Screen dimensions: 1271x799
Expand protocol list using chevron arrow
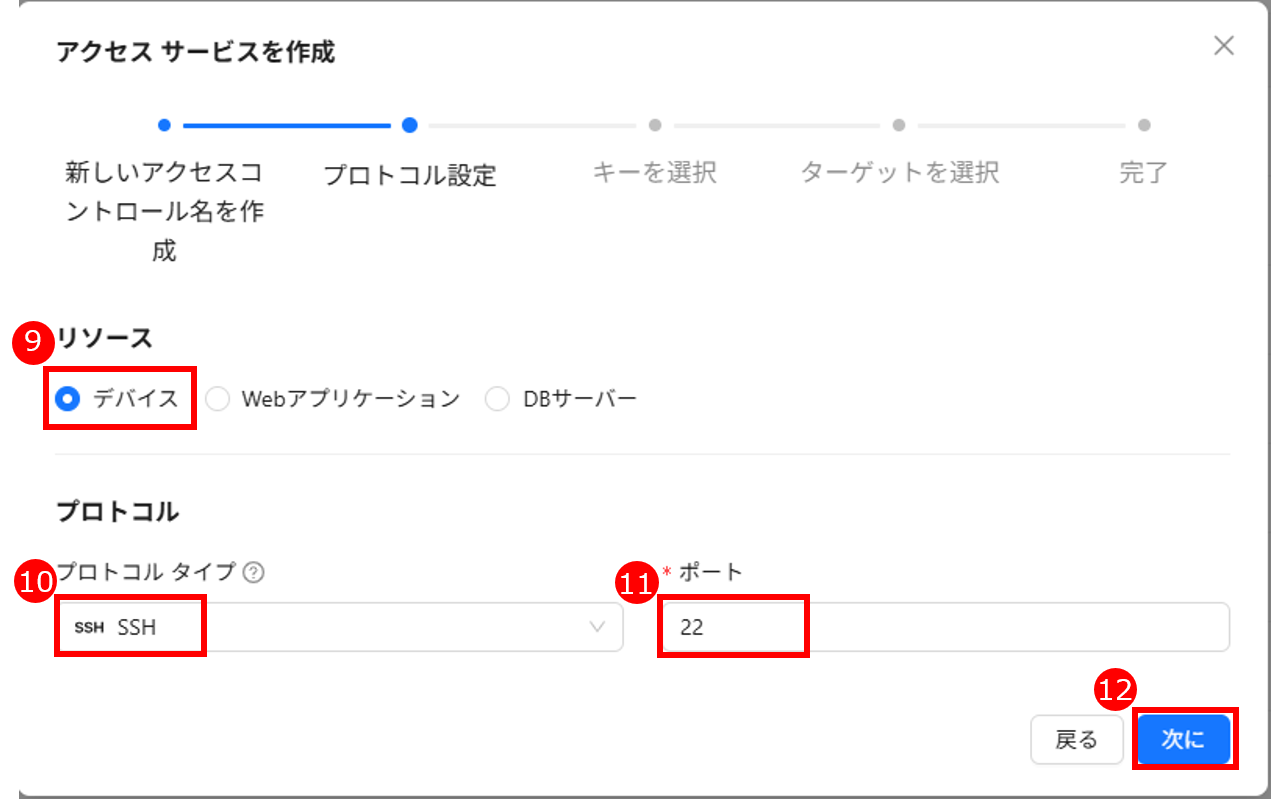pos(598,628)
